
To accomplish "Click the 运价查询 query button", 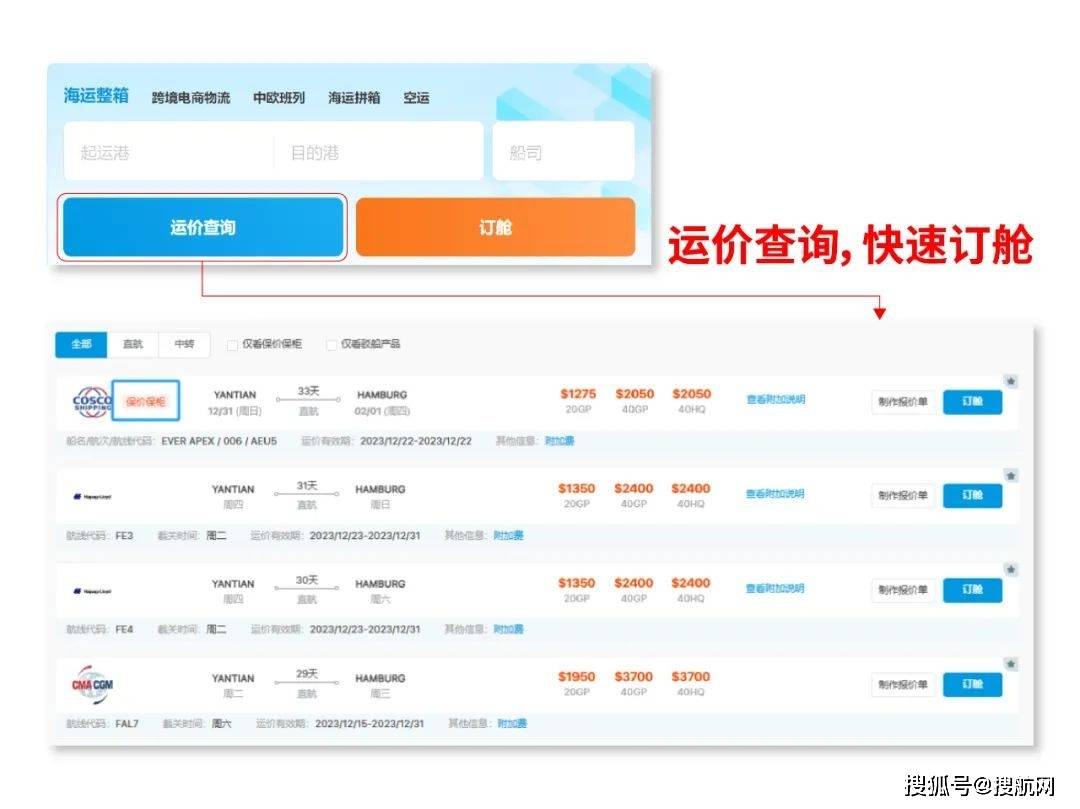I will (x=204, y=227).
